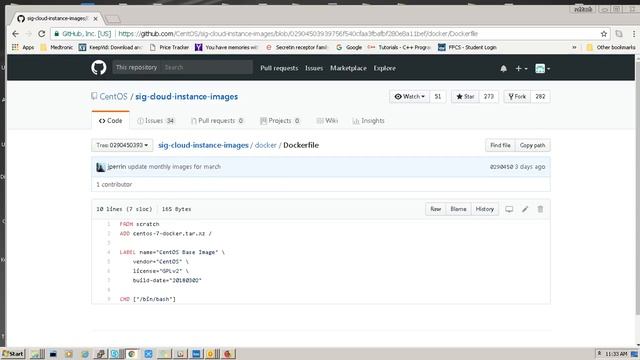Open the Yahoo memories bookmark
Viewport: 640px width, 360px height.
(227, 47)
